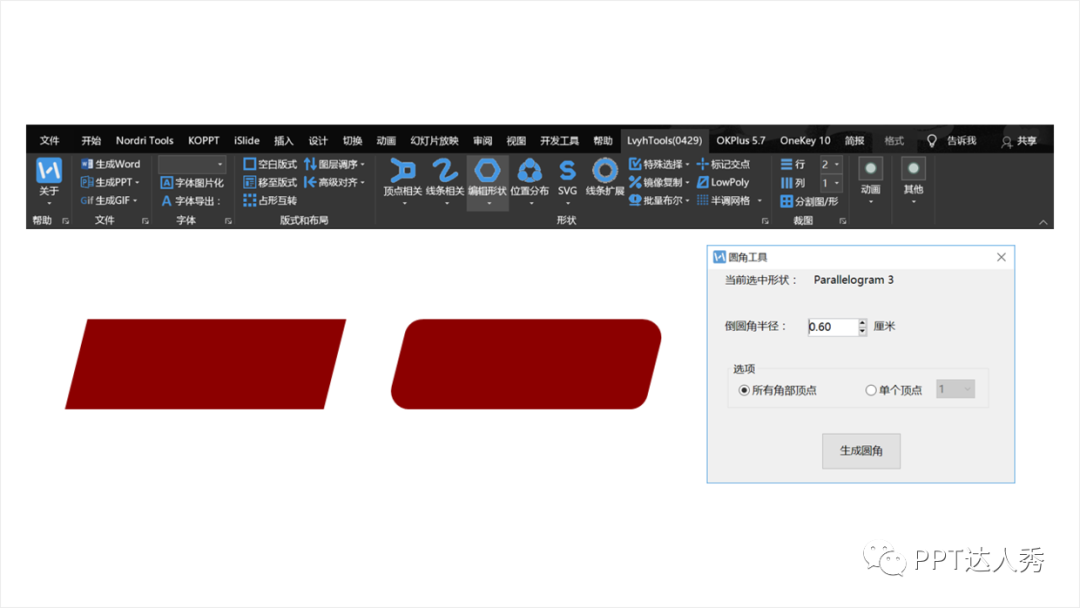
Task: Click the 位置分布 position distribution icon
Action: 529,170
